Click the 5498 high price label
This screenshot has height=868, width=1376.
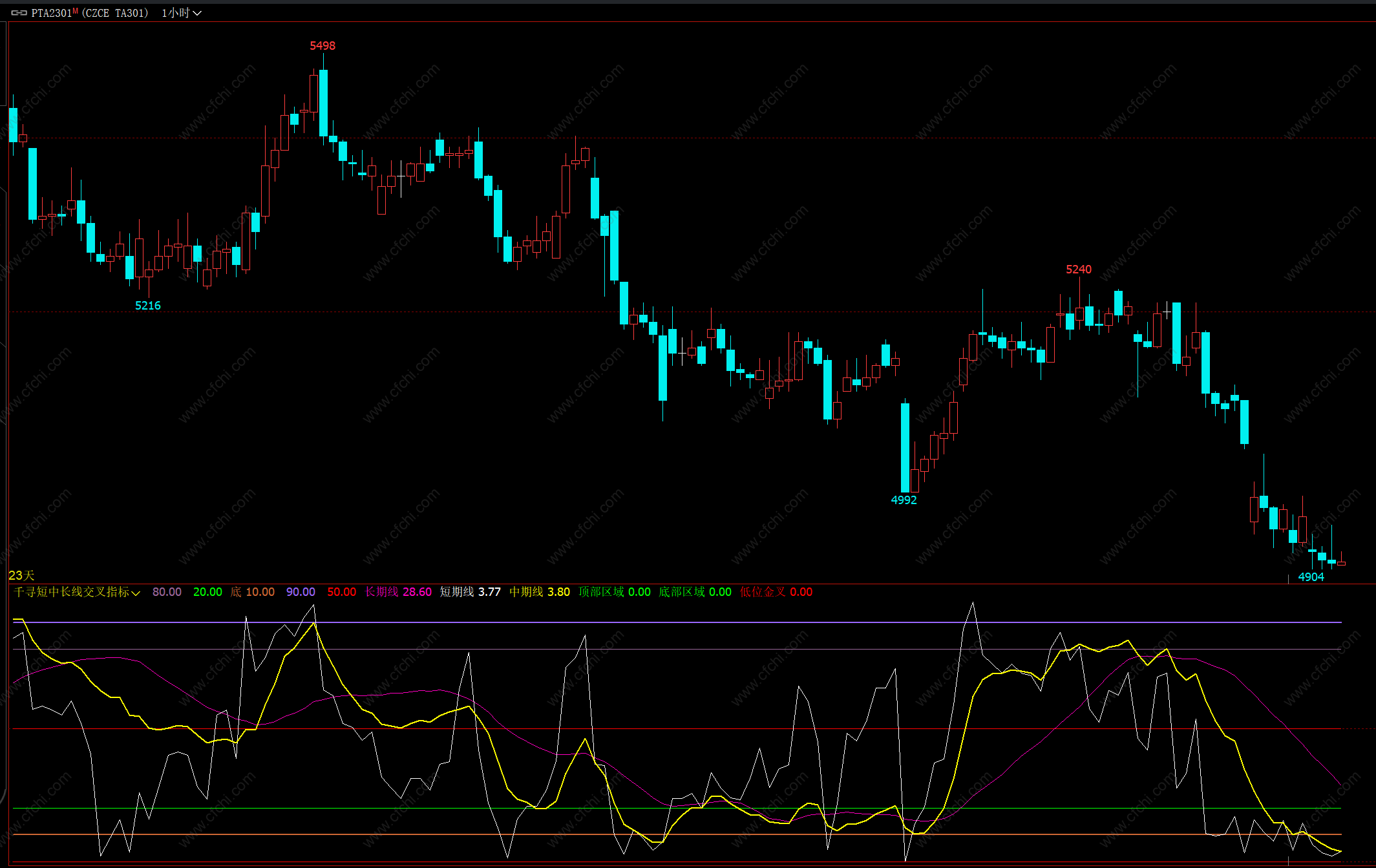[323, 46]
